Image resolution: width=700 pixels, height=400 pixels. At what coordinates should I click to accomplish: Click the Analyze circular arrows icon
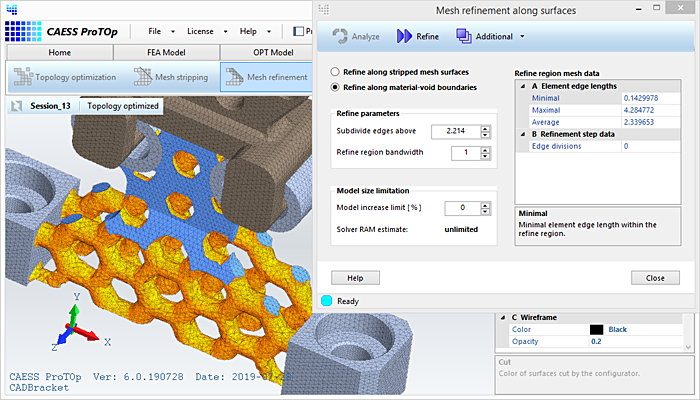click(x=337, y=36)
